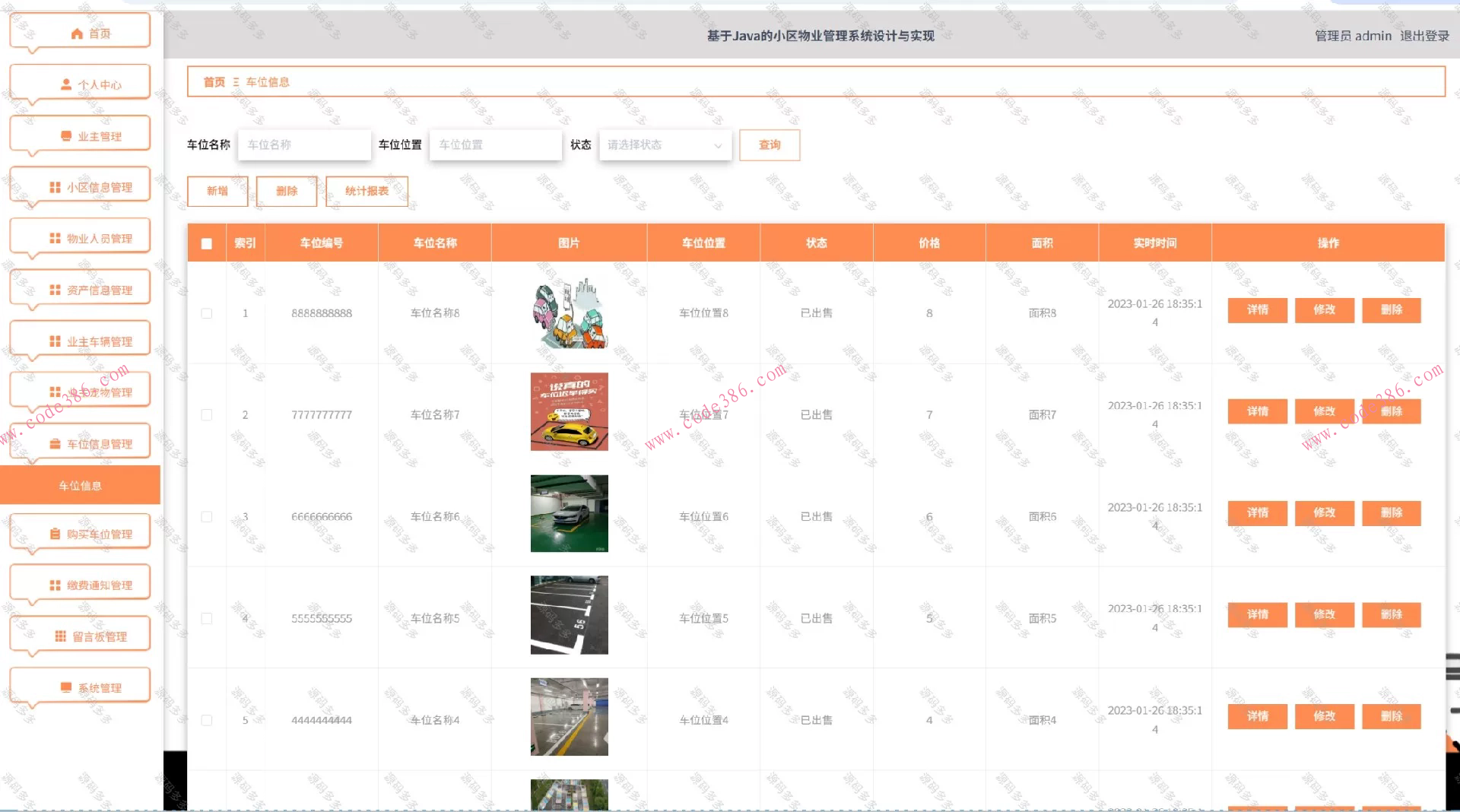The height and width of the screenshot is (812, 1460).
Task: Click the 系统管理 icon in sidebar
Action: [65, 684]
